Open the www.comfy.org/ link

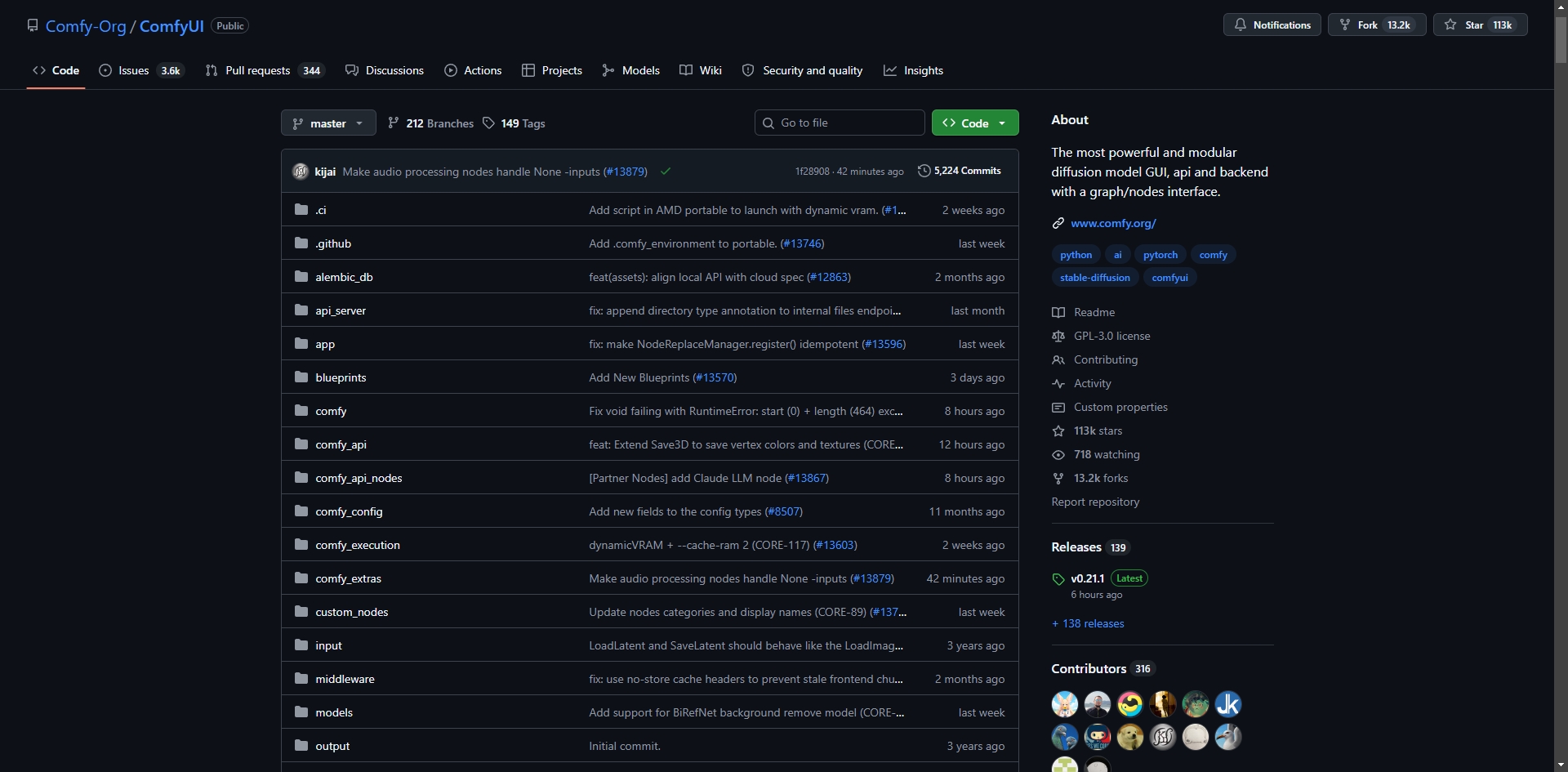(x=1113, y=223)
